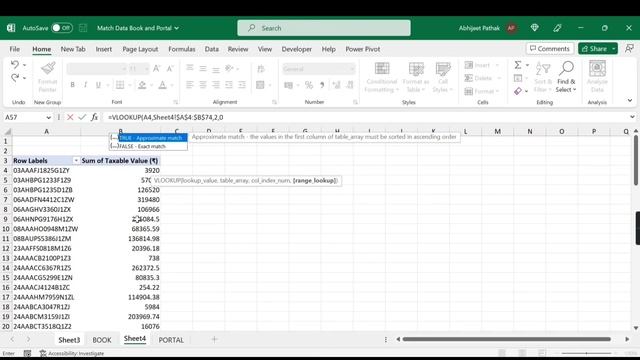Click the AutoSum sigma icon
640x360 pixels.
518,64
